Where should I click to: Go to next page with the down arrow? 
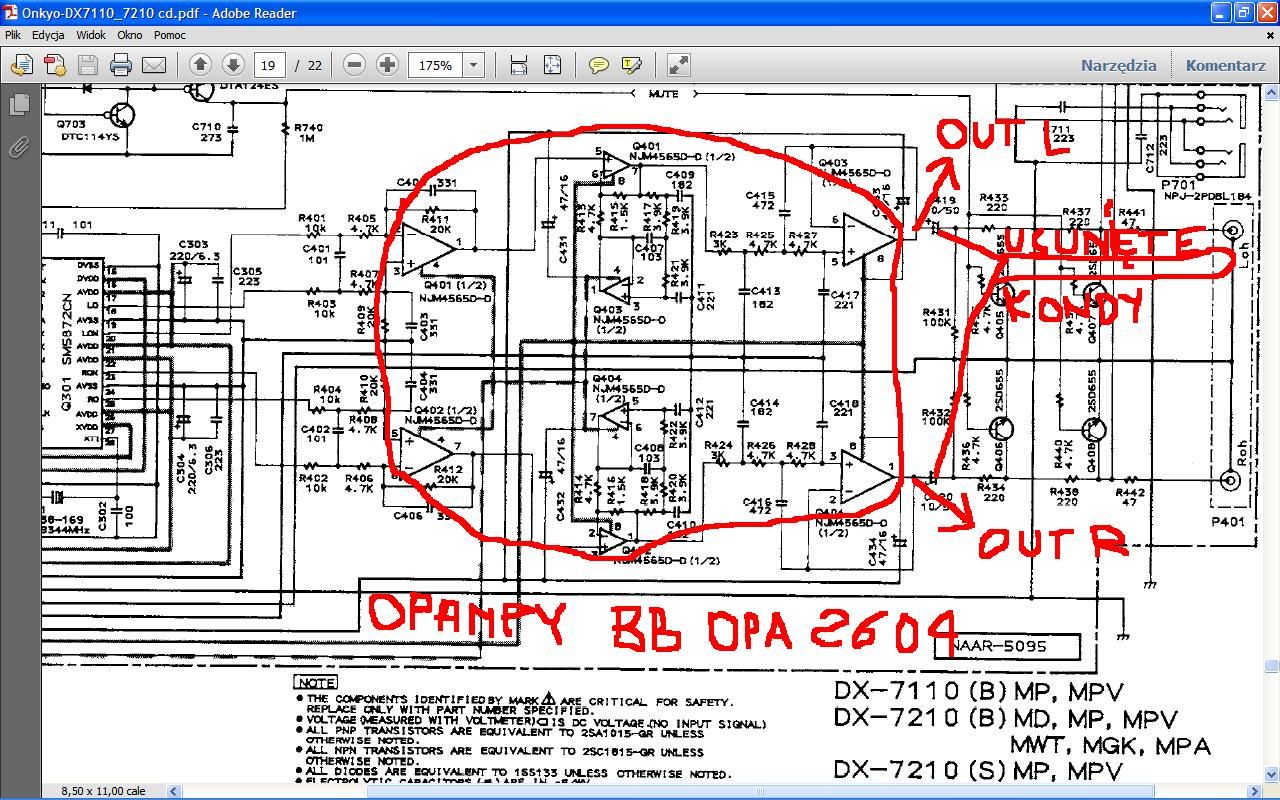(233, 65)
